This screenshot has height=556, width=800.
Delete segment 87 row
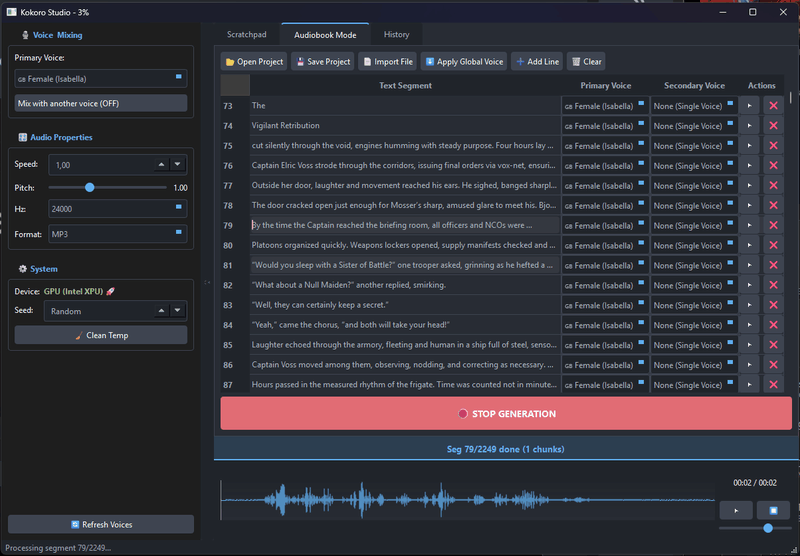(773, 384)
